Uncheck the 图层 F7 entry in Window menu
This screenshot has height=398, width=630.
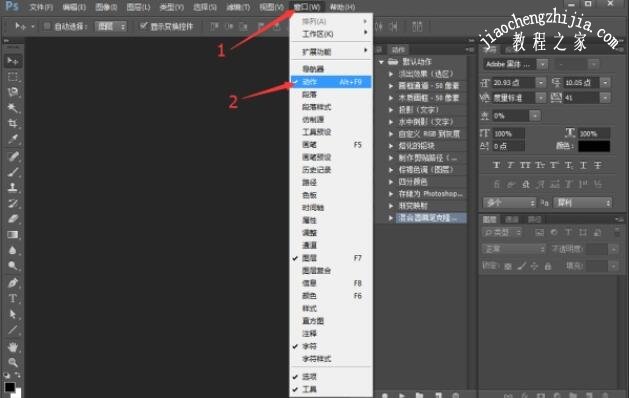point(331,258)
